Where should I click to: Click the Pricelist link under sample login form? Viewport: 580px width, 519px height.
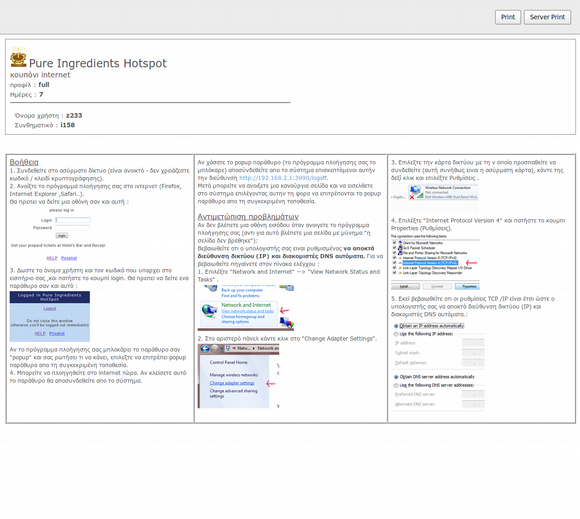[69, 258]
